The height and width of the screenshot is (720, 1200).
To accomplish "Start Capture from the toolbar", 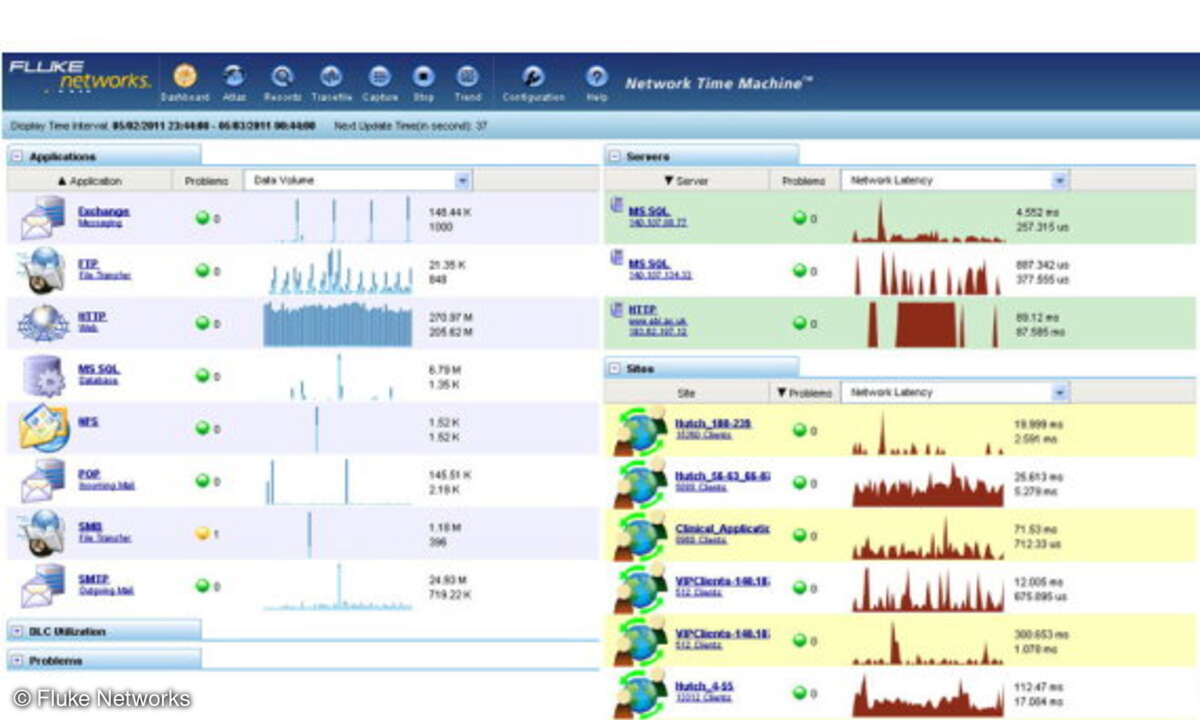I will pos(379,76).
